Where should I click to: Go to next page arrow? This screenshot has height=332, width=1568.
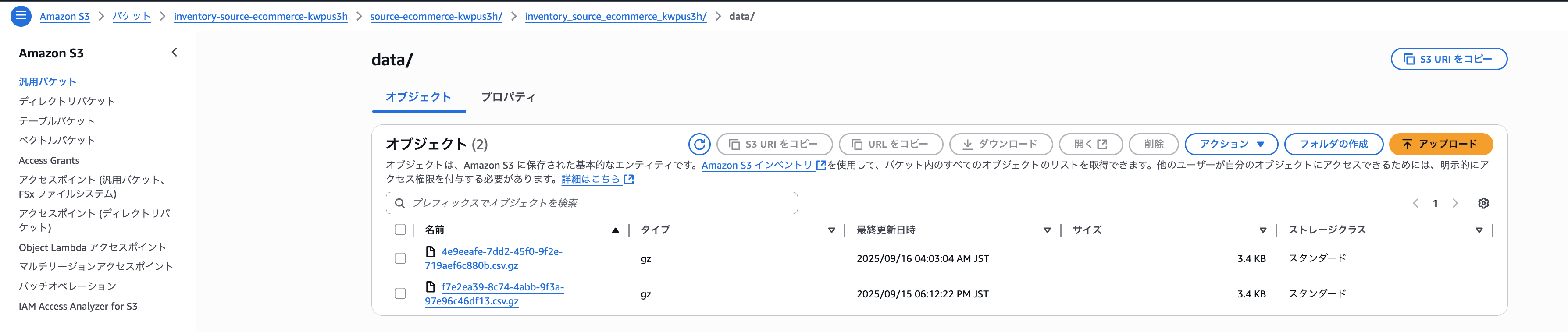1455,203
